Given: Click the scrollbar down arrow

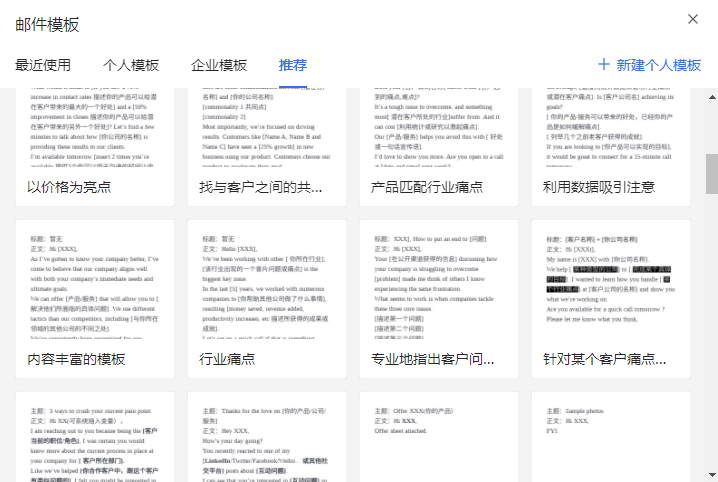Looking at the screenshot, I should click(712, 475).
